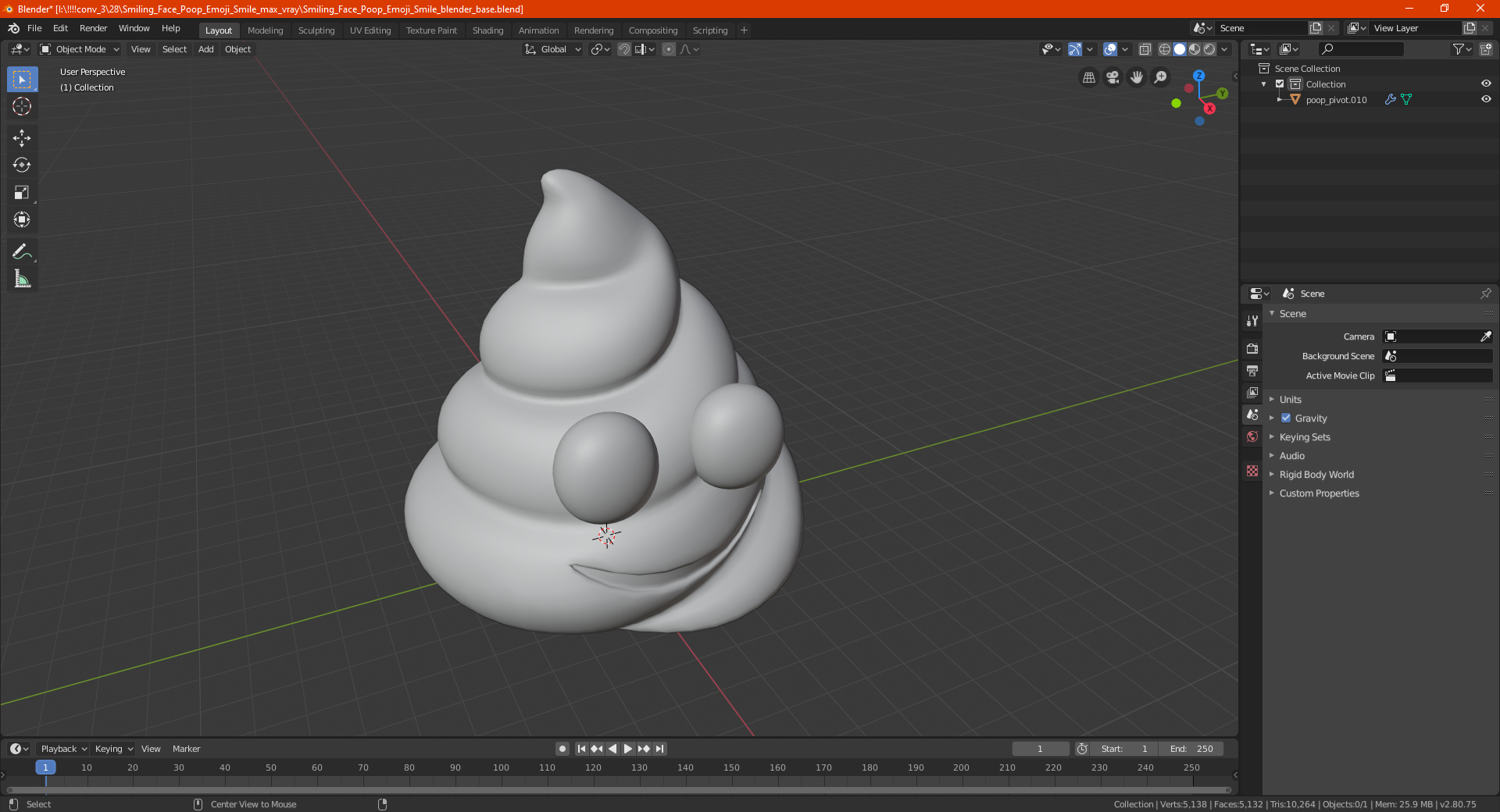Switch to rendered viewport shading
Screen dimensions: 1500x812
(1209, 49)
